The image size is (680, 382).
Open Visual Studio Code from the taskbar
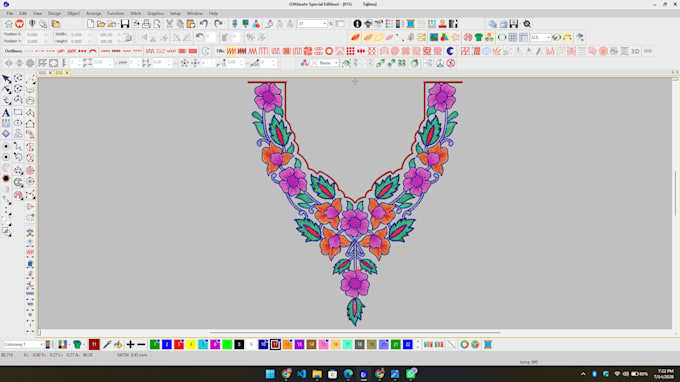[x=301, y=374]
